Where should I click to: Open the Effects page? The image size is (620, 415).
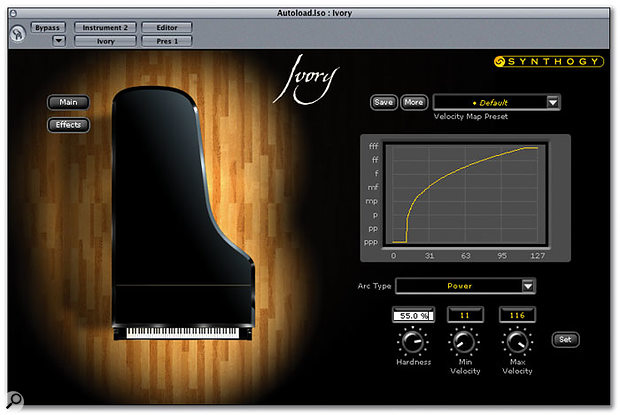coord(68,125)
